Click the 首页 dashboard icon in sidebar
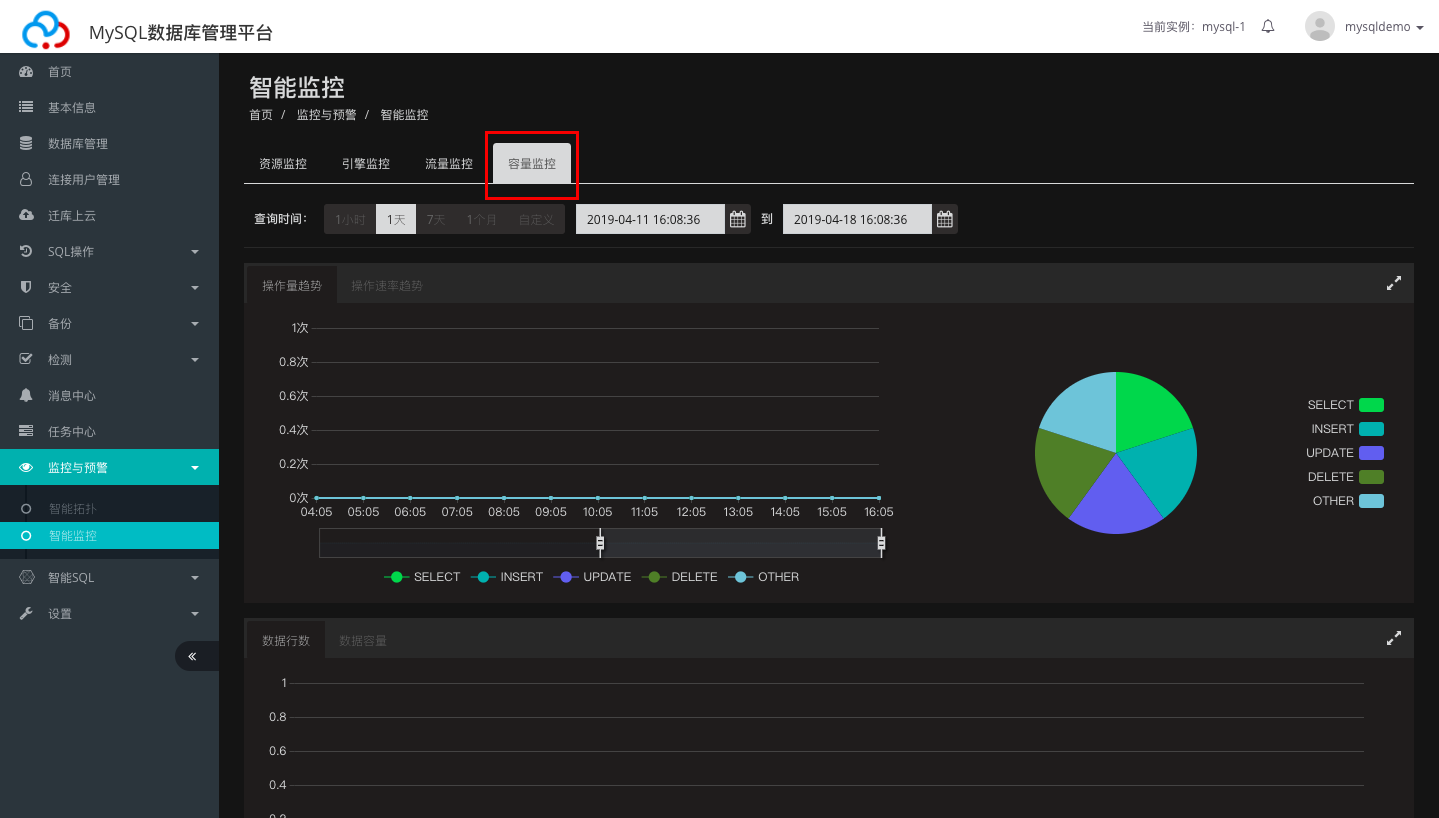1439x818 pixels. click(x=27, y=72)
